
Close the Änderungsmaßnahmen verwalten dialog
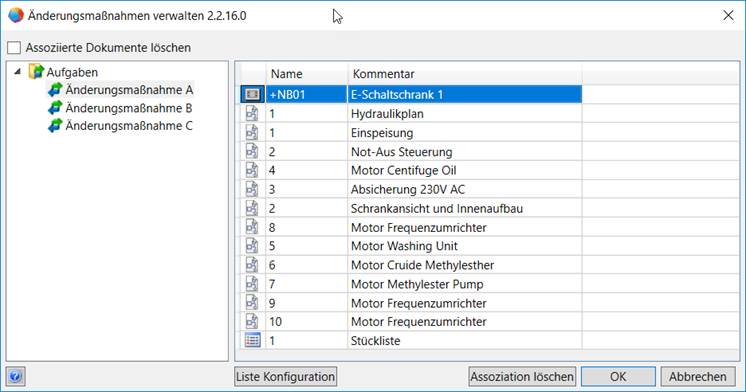728,15
